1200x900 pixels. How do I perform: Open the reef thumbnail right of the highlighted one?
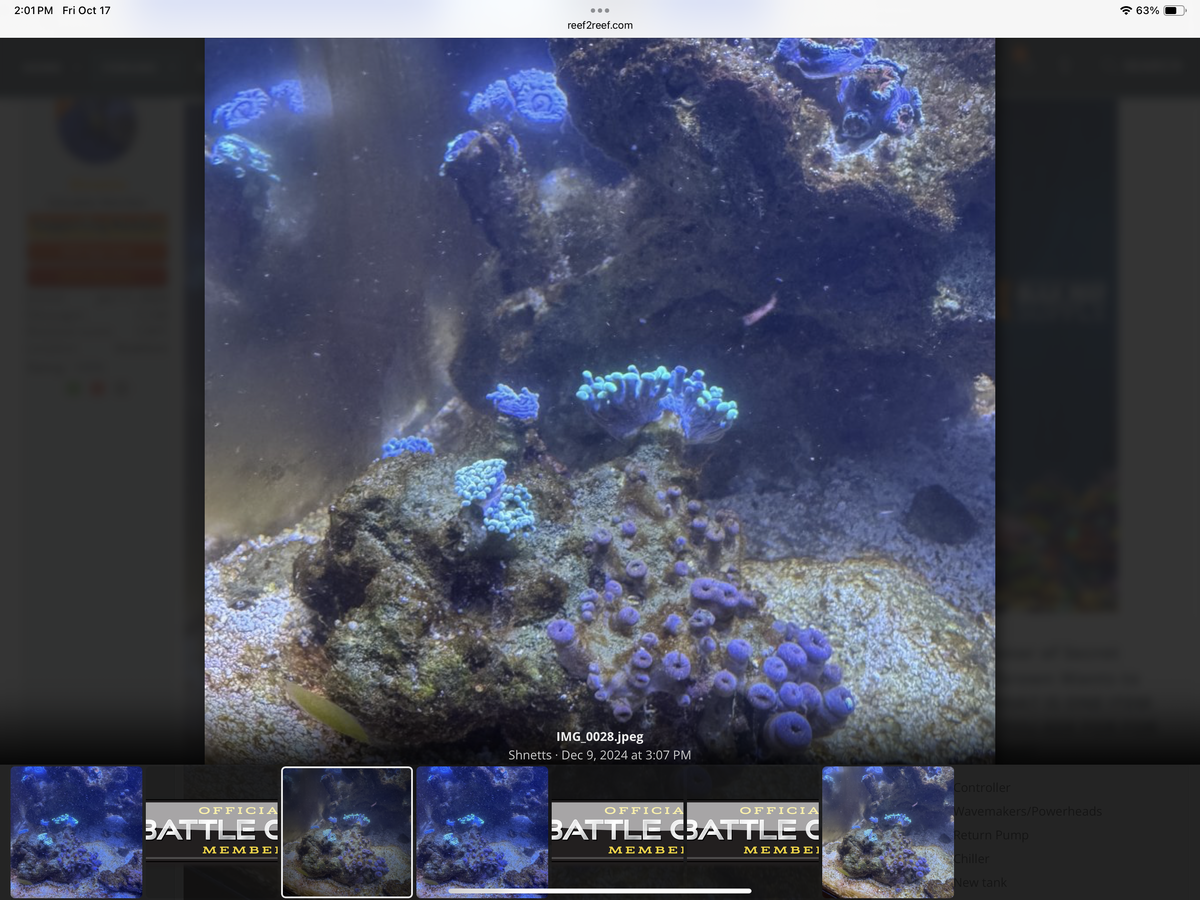pos(482,832)
